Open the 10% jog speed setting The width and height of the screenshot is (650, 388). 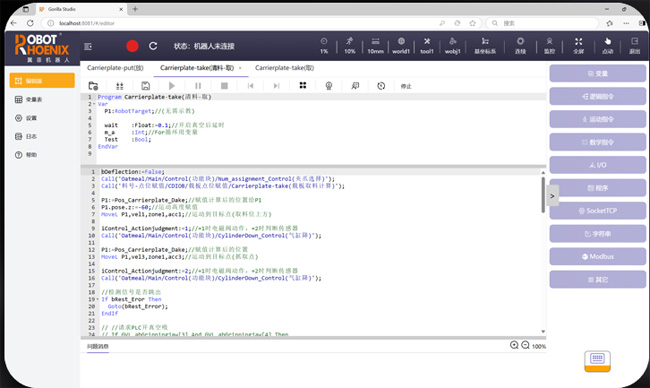click(x=349, y=46)
